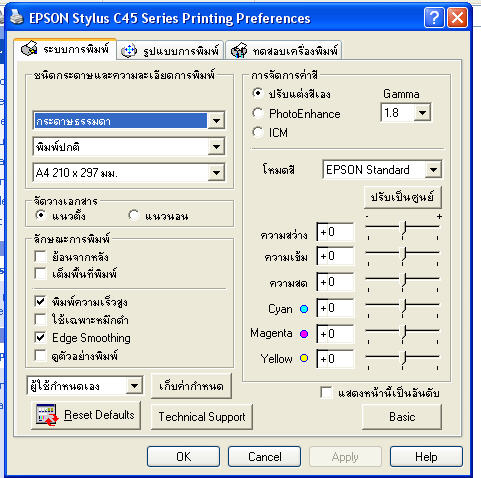
Task: Click the magenta color dot icon
Action: pos(304,334)
